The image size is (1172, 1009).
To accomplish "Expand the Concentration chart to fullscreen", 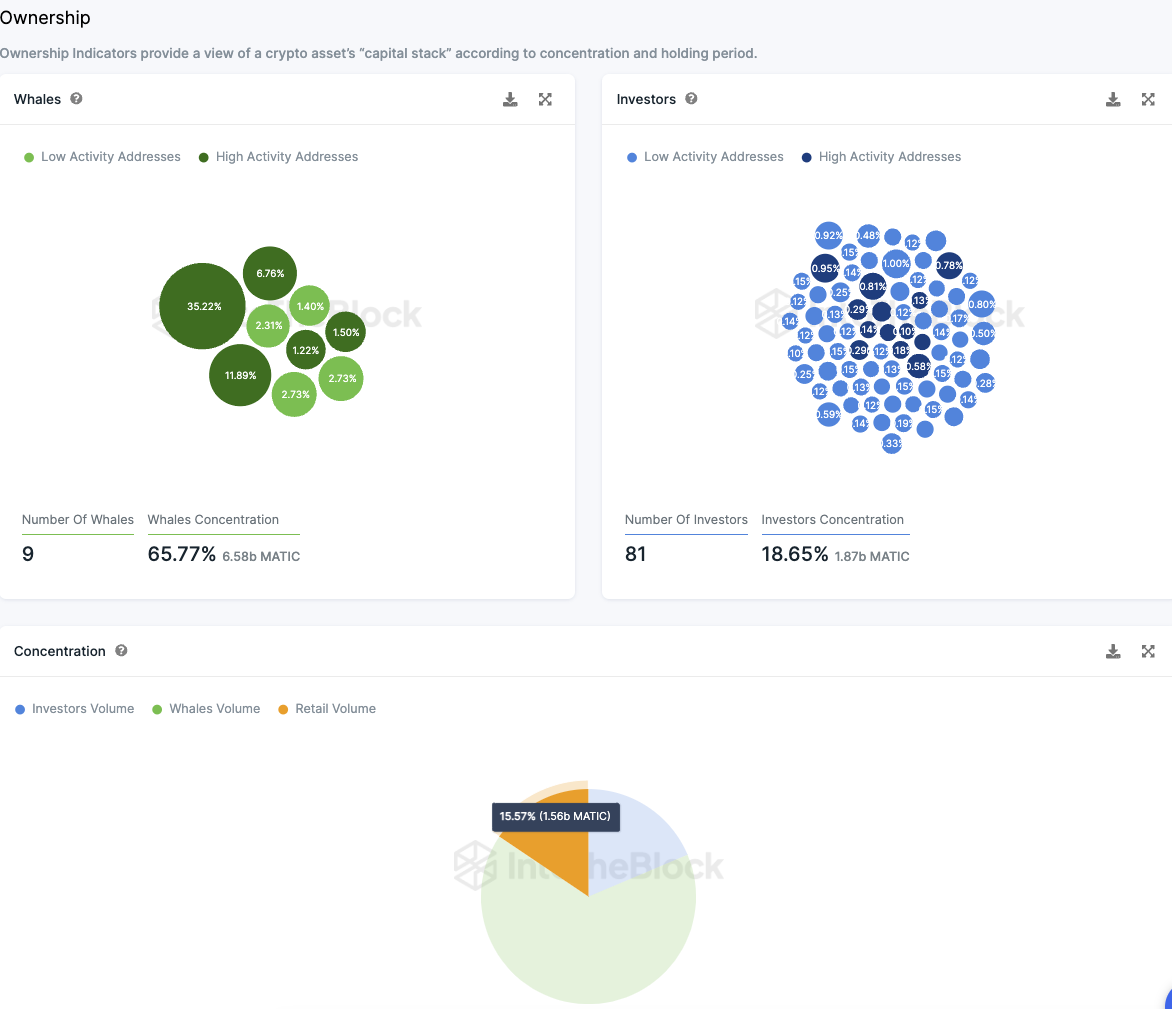I will [1148, 651].
